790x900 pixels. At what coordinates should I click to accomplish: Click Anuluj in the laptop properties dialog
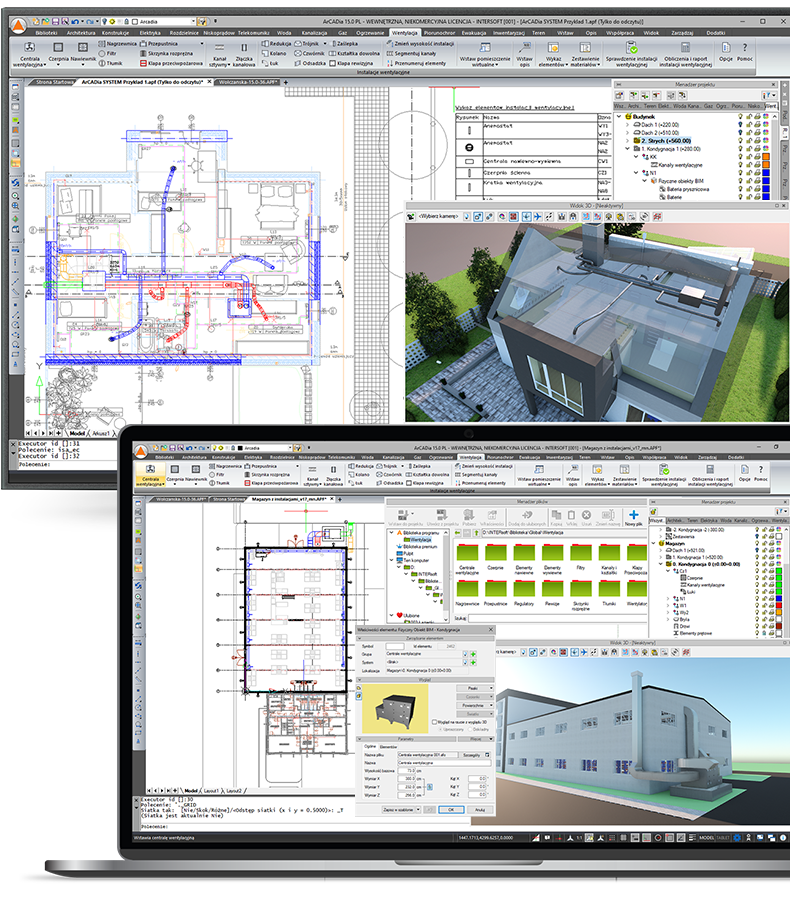pos(480,809)
